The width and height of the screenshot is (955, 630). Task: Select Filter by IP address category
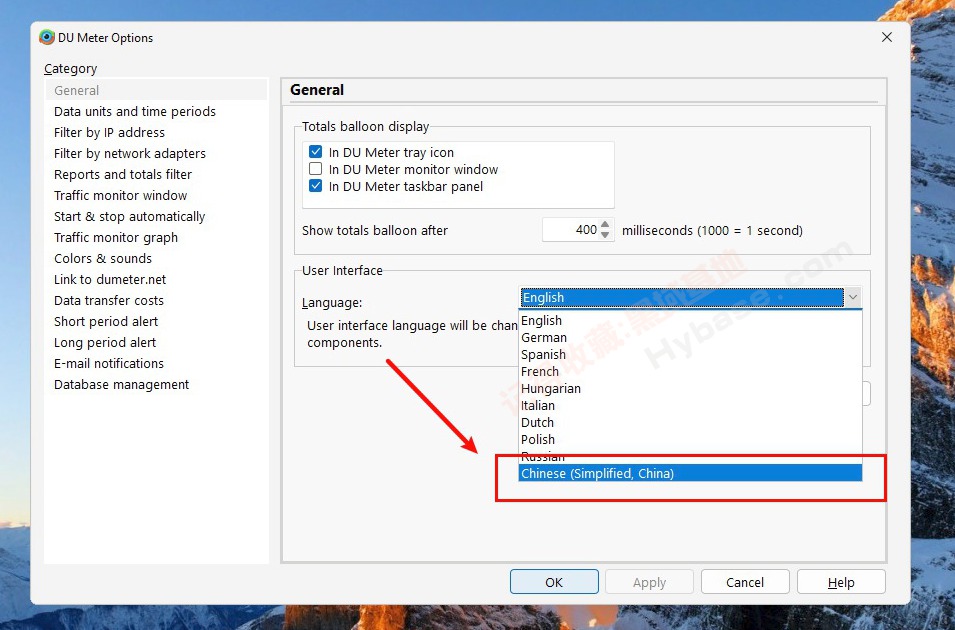(x=109, y=133)
